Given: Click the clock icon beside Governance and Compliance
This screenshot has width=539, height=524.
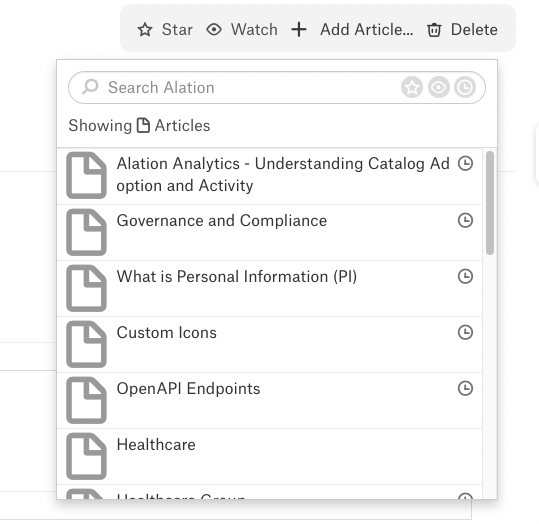Looking at the screenshot, I should coord(465,220).
